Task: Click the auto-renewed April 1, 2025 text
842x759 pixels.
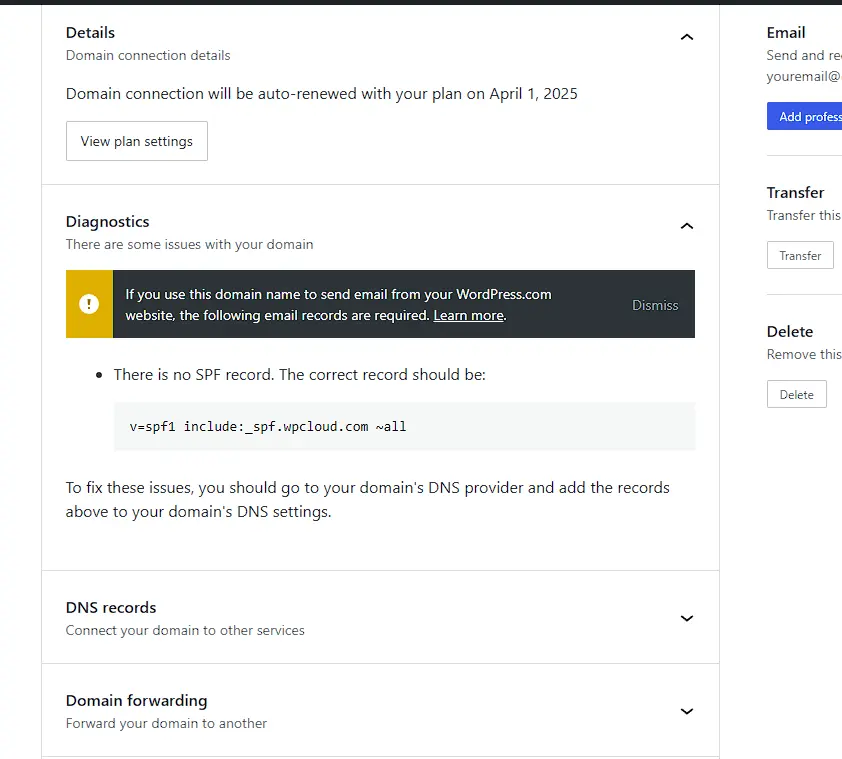Action: point(321,93)
